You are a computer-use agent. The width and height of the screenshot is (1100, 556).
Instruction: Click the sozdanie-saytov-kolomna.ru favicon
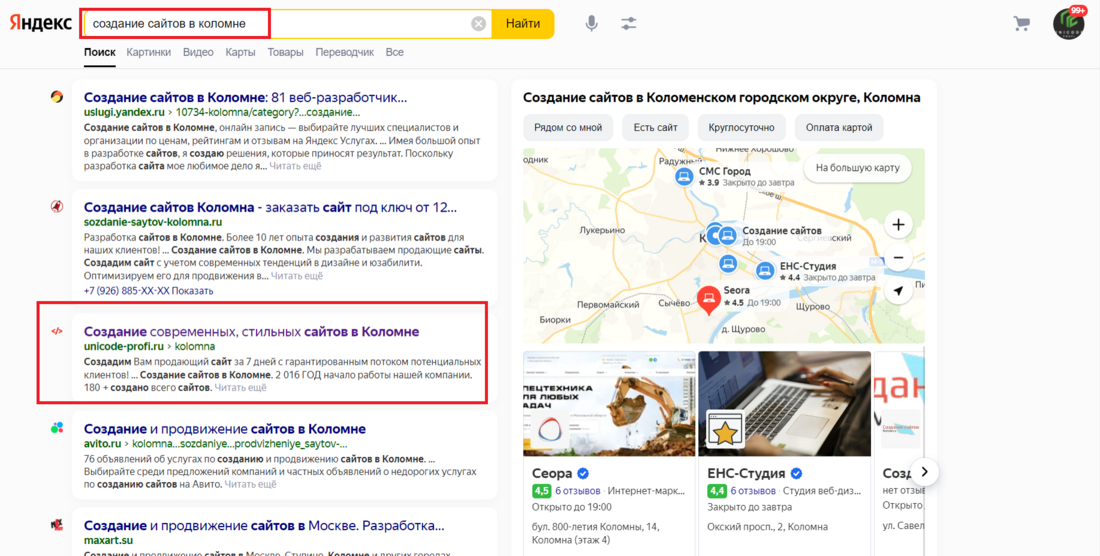pyautogui.click(x=57, y=206)
